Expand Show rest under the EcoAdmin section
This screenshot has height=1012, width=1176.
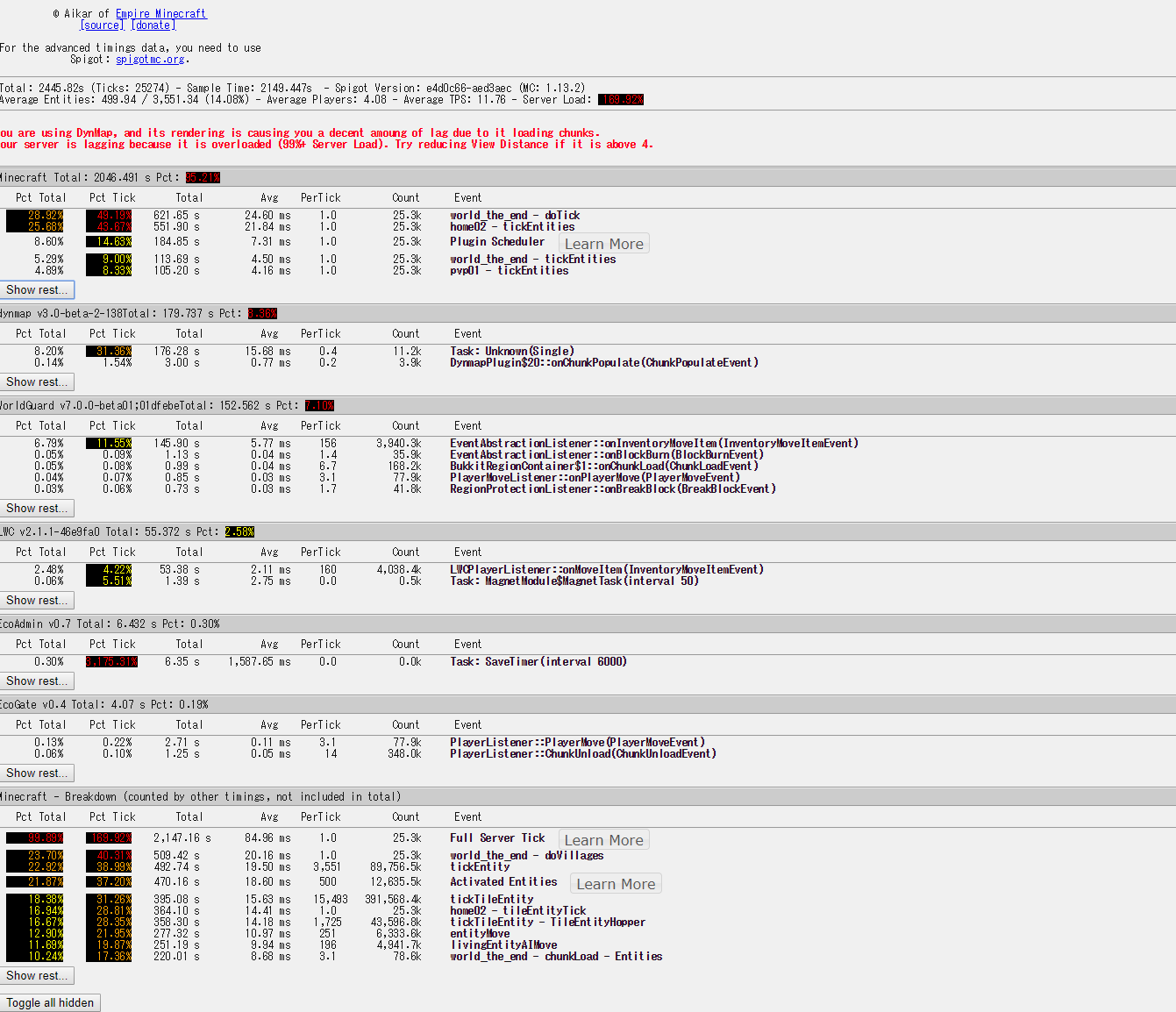pyautogui.click(x=37, y=681)
